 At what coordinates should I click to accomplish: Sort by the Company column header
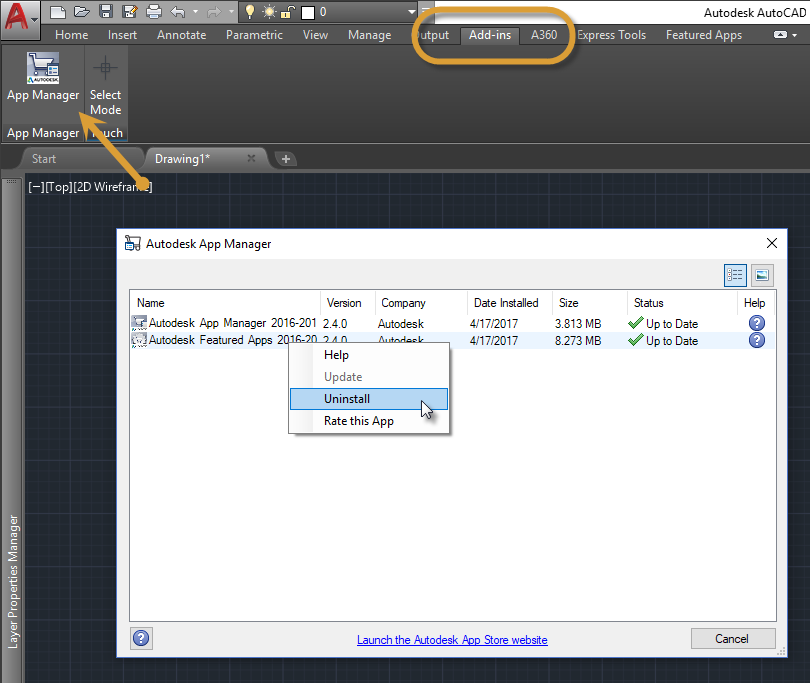click(421, 303)
